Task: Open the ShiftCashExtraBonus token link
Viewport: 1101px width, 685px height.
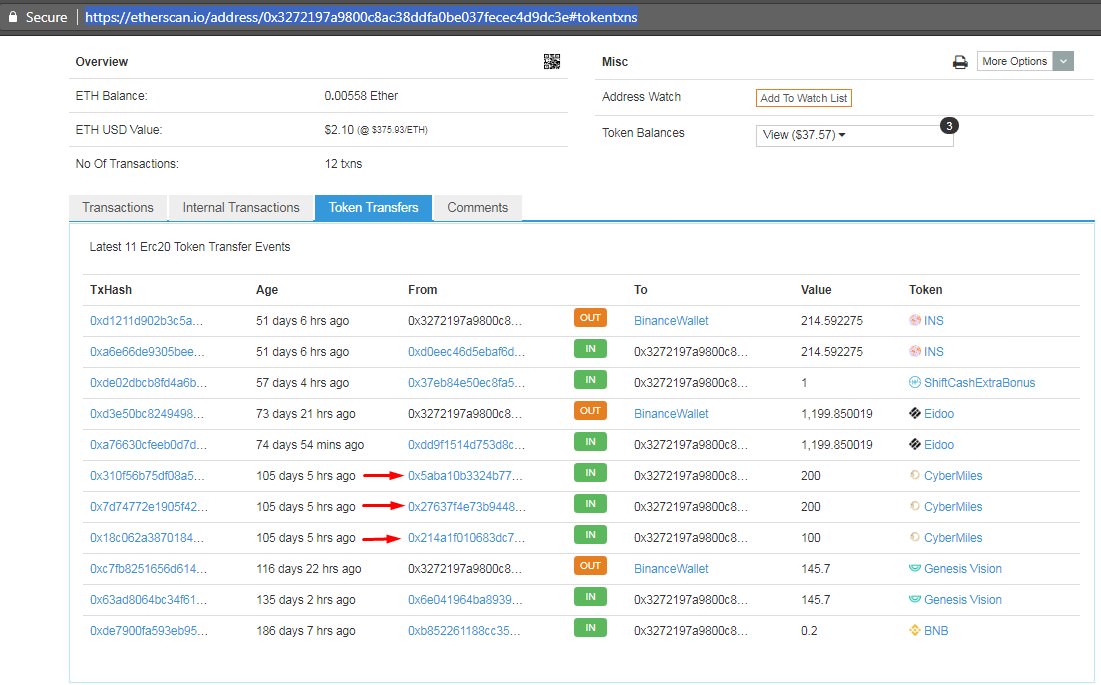Action: click(980, 383)
